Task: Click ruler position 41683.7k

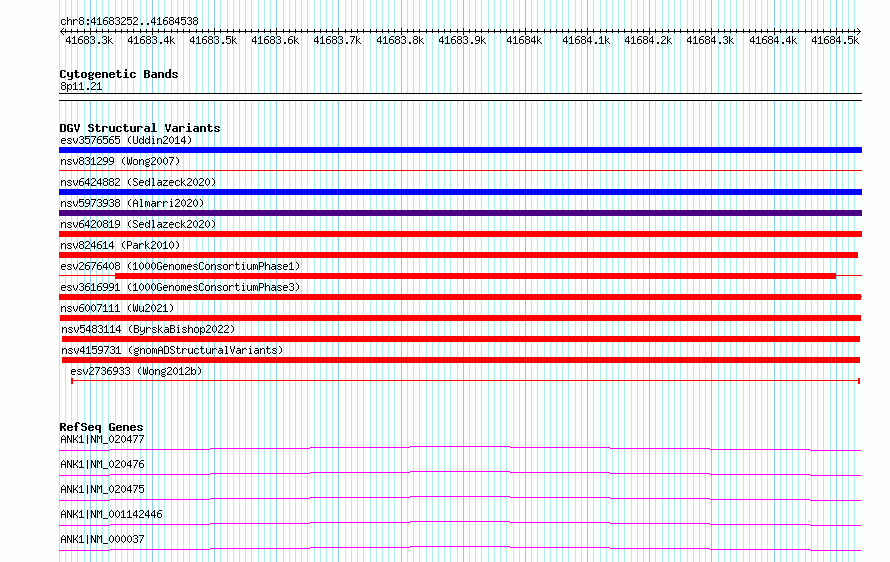Action: point(337,40)
